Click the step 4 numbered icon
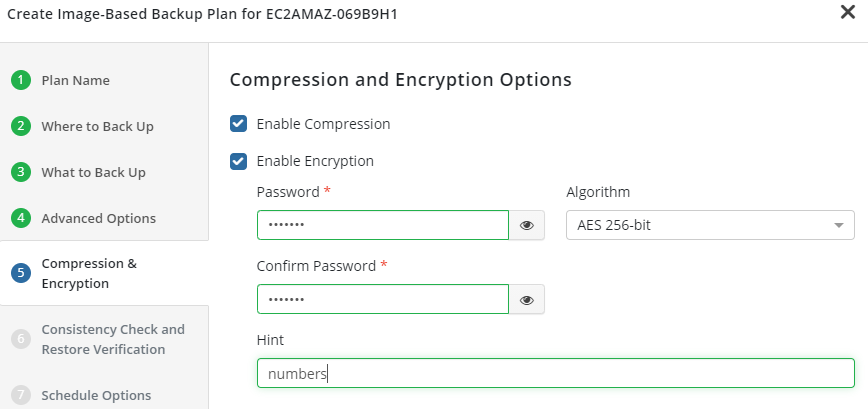This screenshot has width=868, height=409. coord(21,218)
